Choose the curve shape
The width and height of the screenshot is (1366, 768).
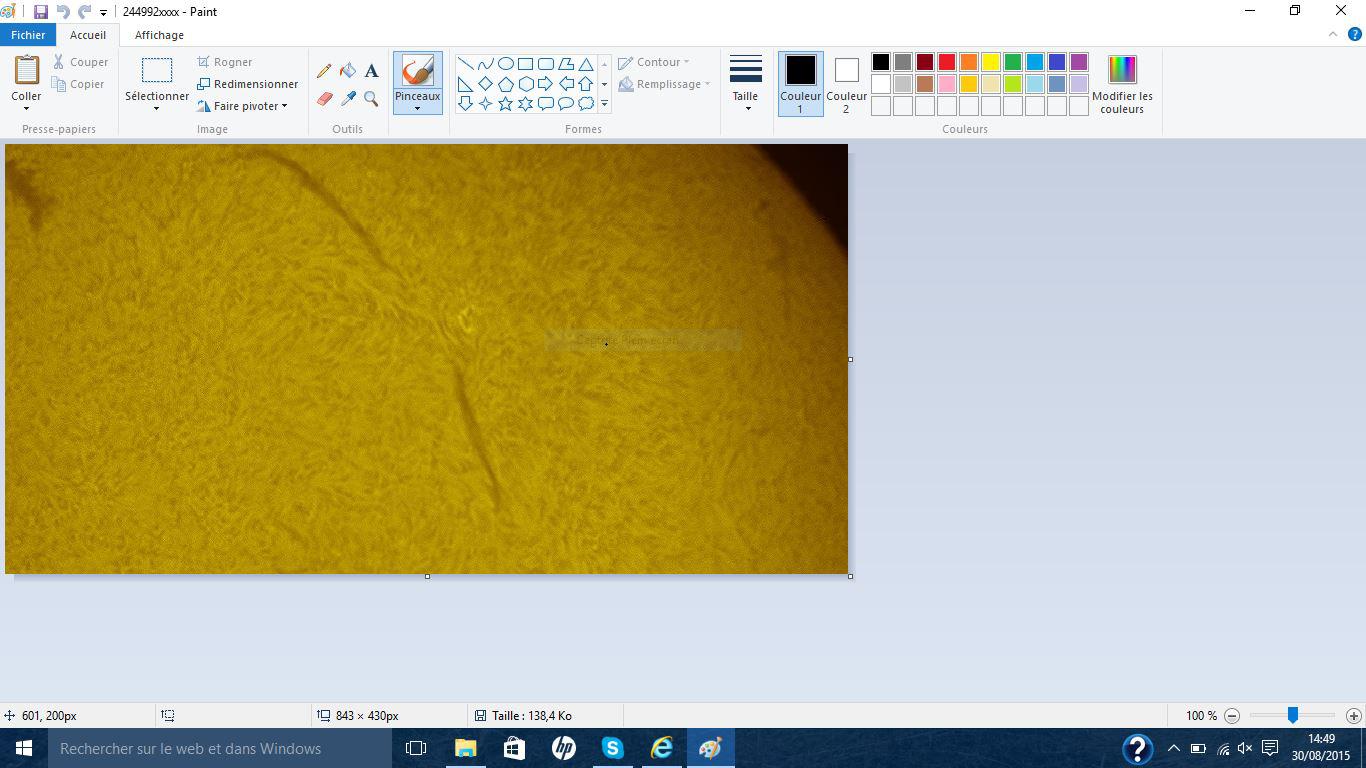coord(485,64)
